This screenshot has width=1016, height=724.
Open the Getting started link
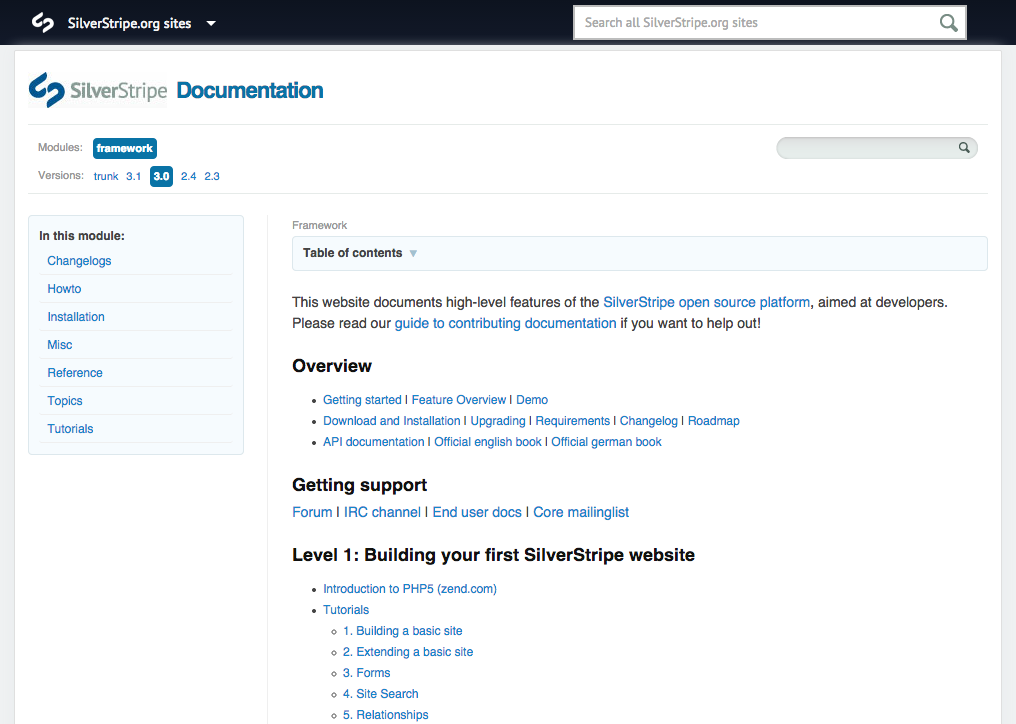[x=362, y=399]
